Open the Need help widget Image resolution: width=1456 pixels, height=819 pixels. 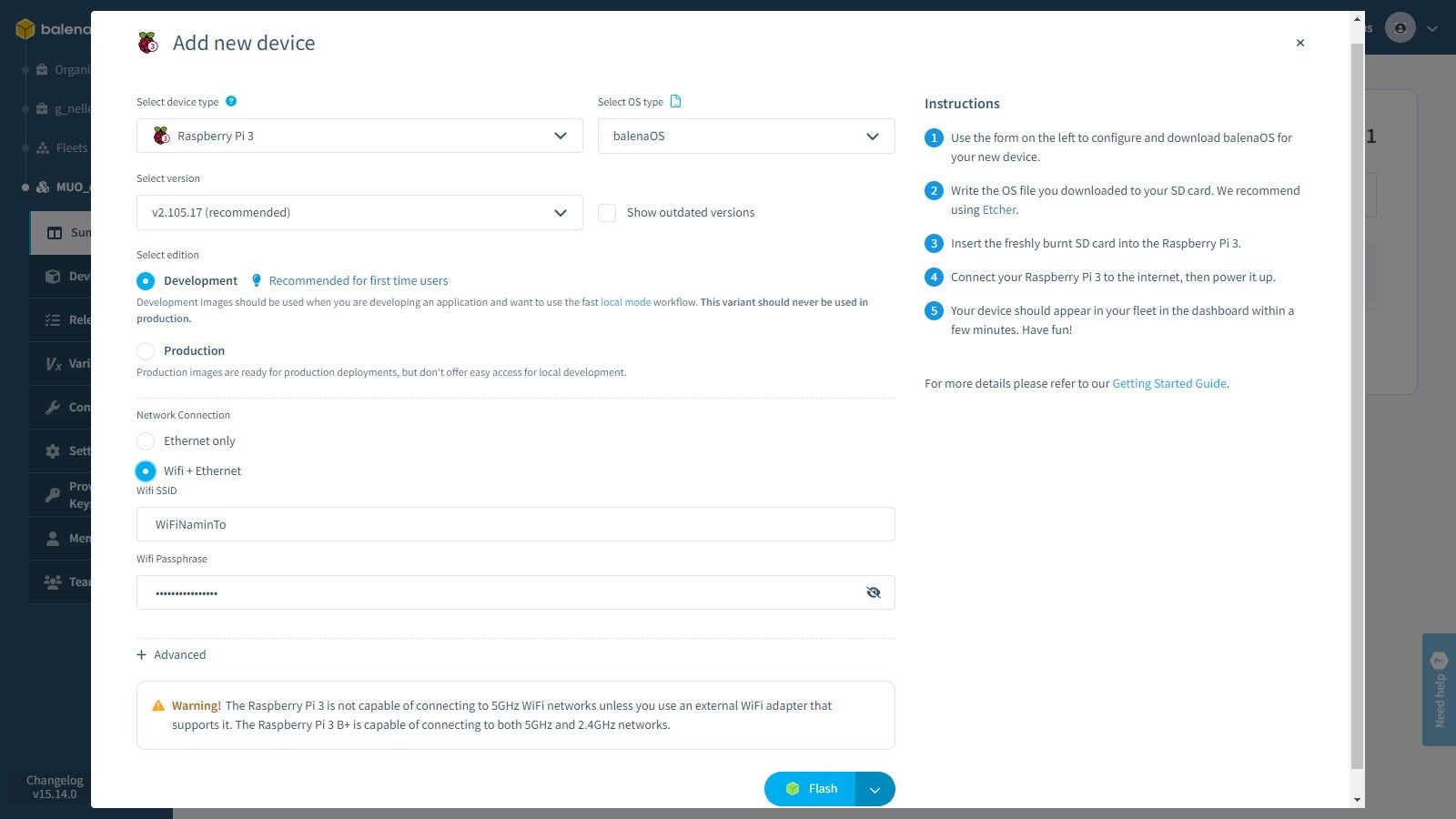point(1439,690)
